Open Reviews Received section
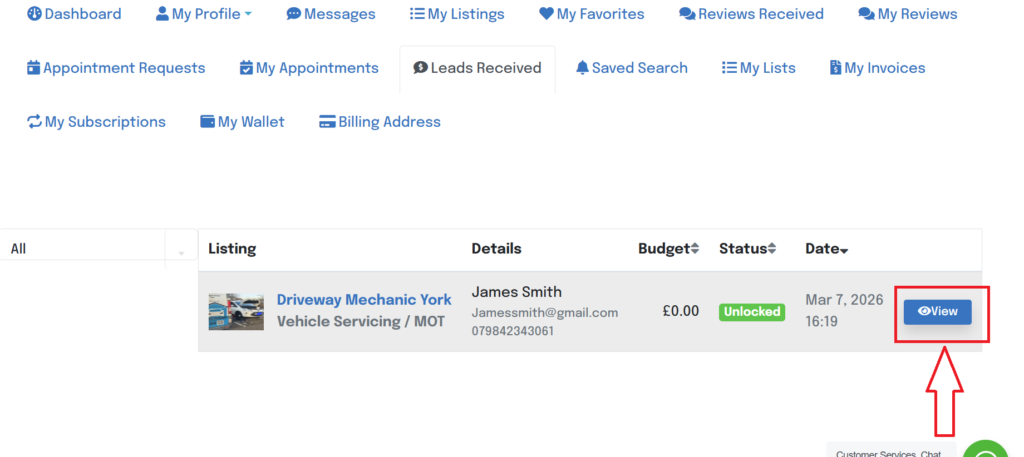This screenshot has width=1024, height=457. 751,14
